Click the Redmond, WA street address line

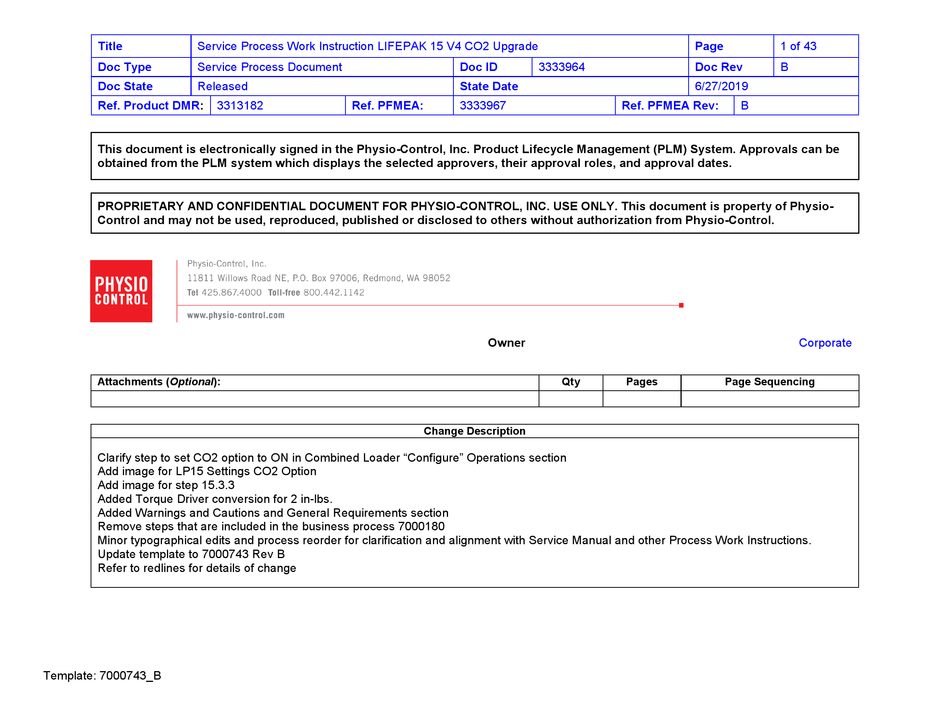coord(319,278)
